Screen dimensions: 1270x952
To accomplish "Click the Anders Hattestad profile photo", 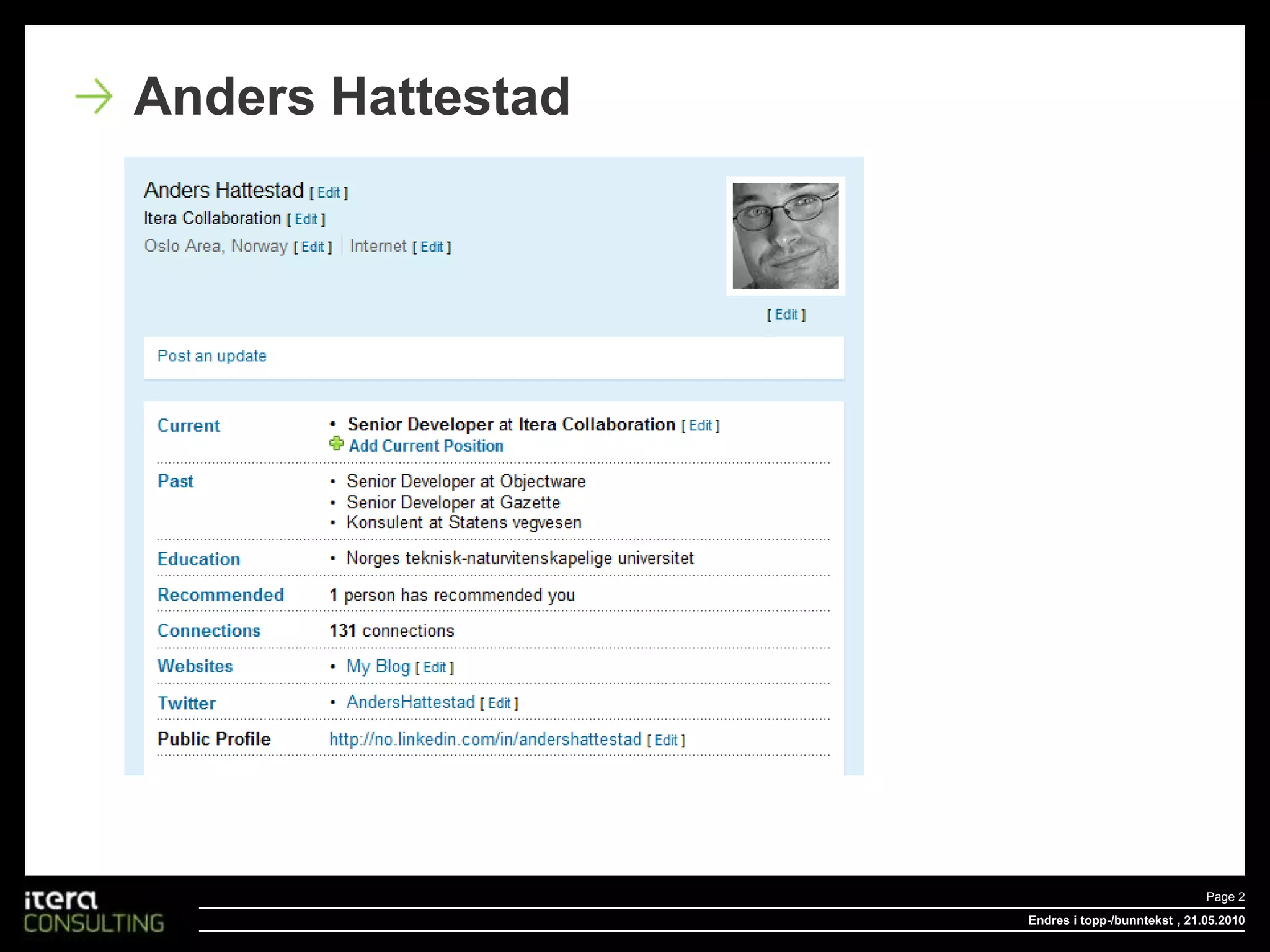I will [786, 236].
